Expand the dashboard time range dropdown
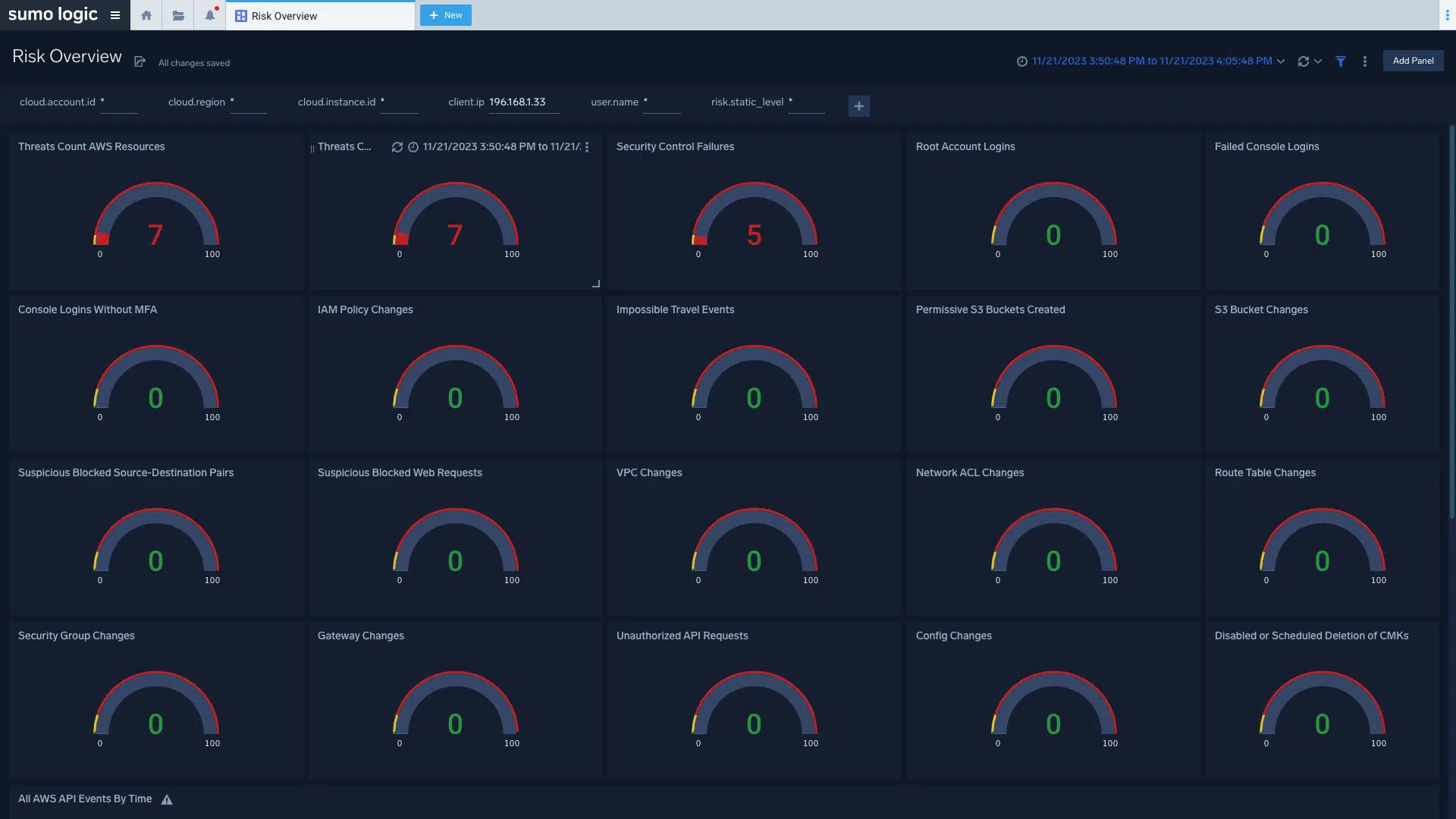1456x819 pixels. coord(1281,61)
